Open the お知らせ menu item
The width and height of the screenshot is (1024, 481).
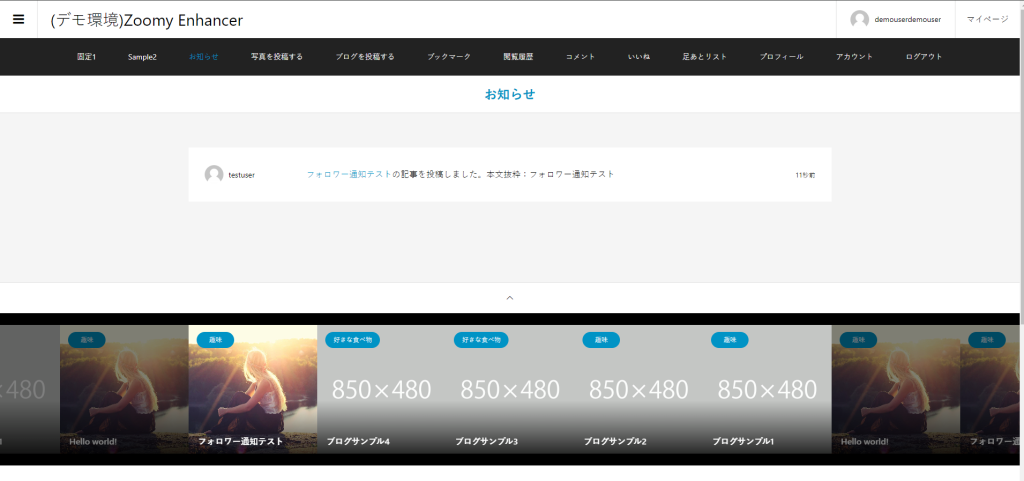click(204, 57)
